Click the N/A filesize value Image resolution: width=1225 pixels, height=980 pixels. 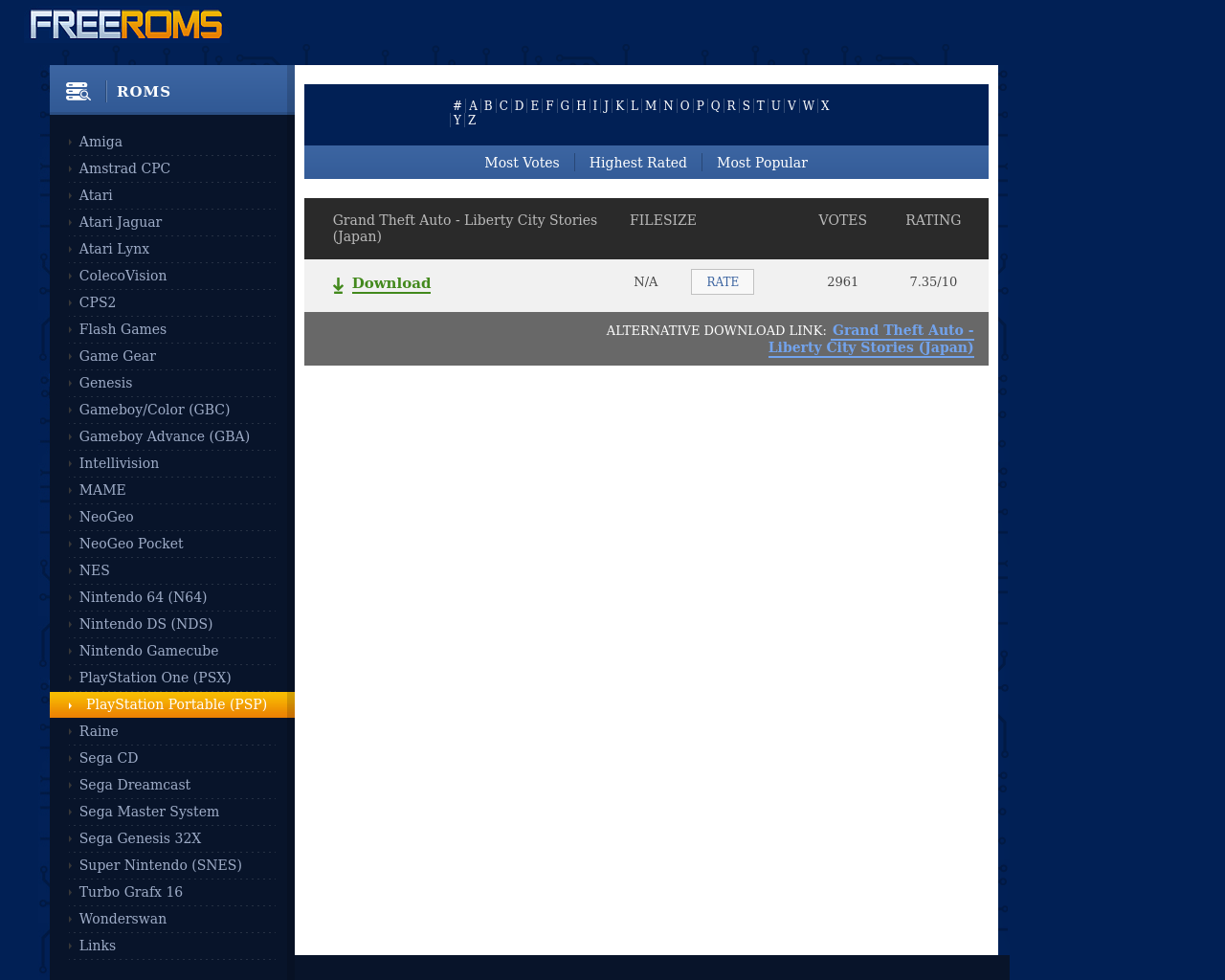[x=646, y=282]
